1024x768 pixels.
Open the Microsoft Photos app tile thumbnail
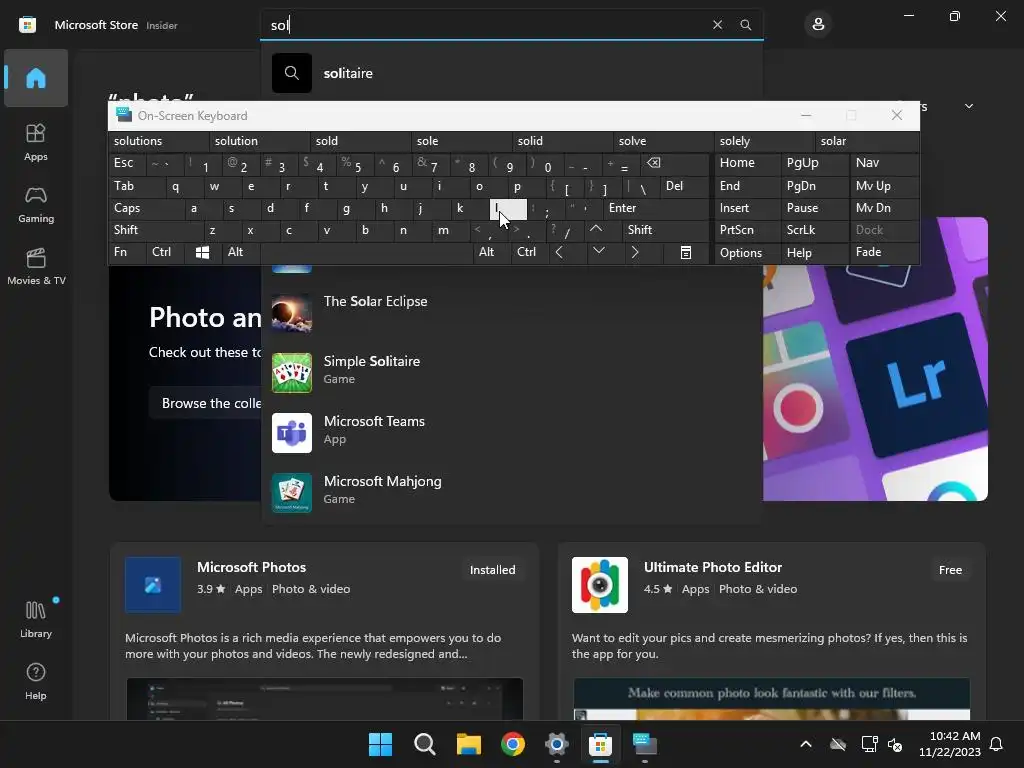coord(153,585)
